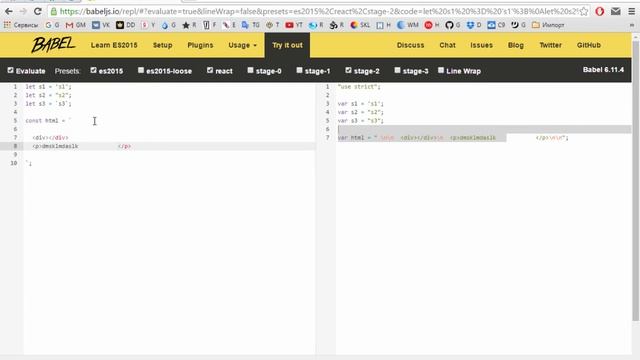Bookmark page with the star icon

click(584, 11)
